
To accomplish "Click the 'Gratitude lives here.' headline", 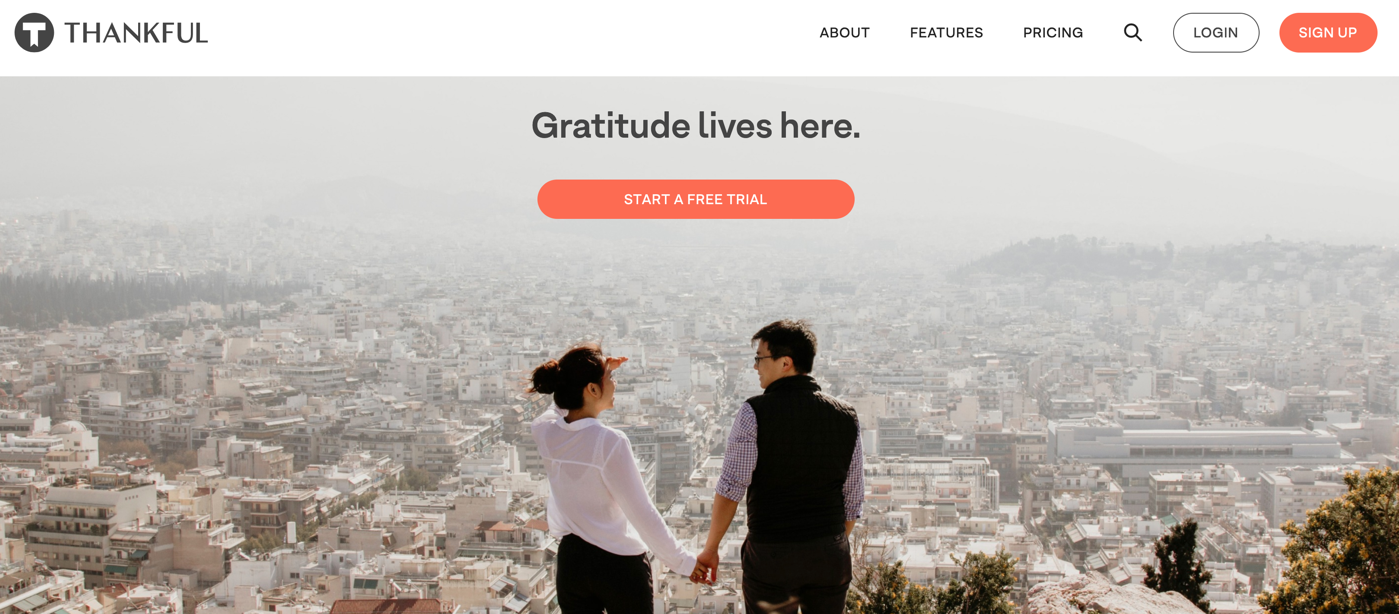I will [x=696, y=126].
